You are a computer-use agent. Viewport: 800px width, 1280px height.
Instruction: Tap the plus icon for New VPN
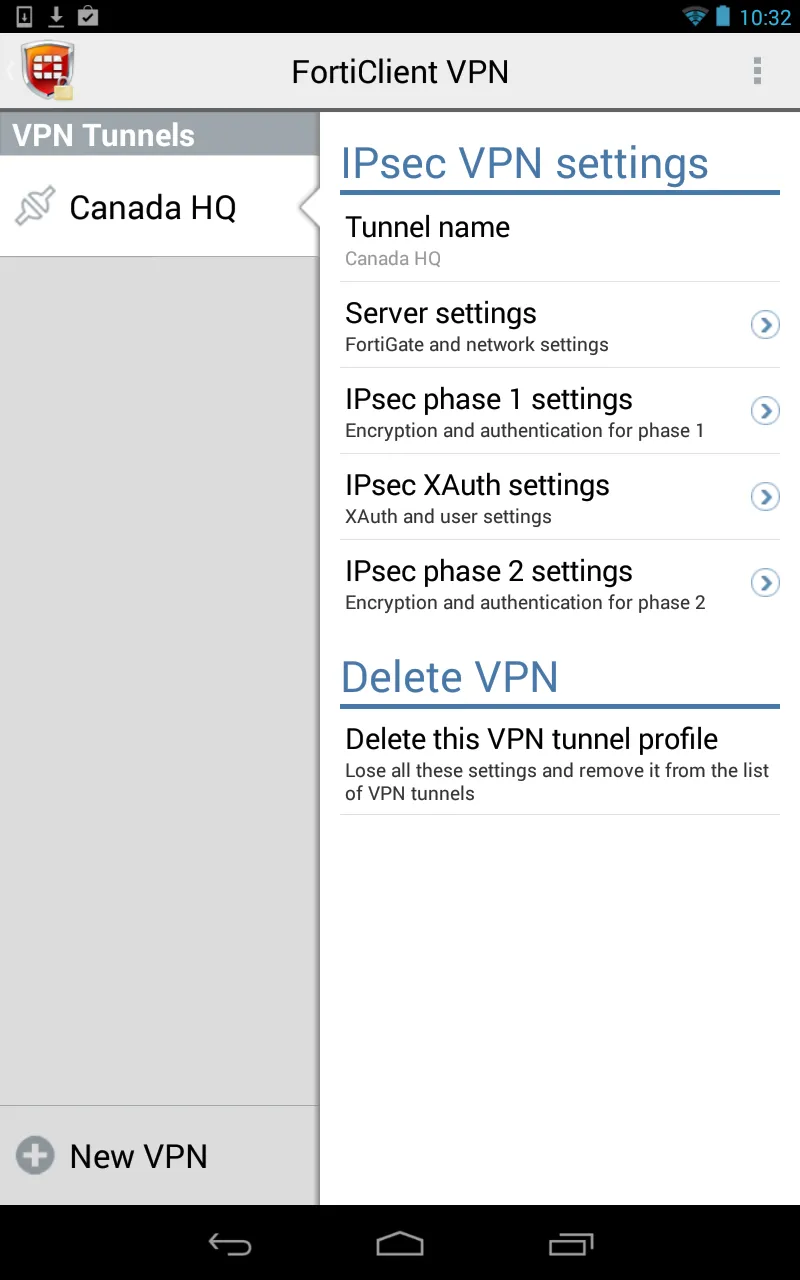(34, 1155)
